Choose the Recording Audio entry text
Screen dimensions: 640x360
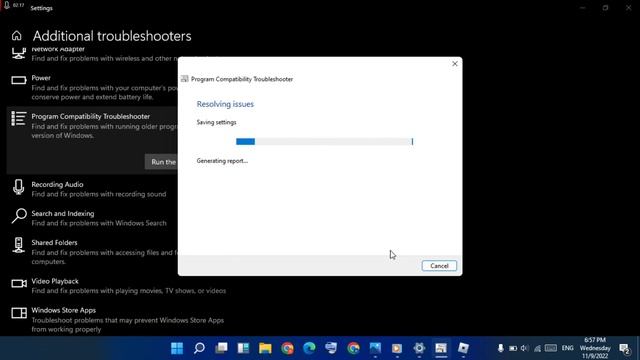[57, 184]
